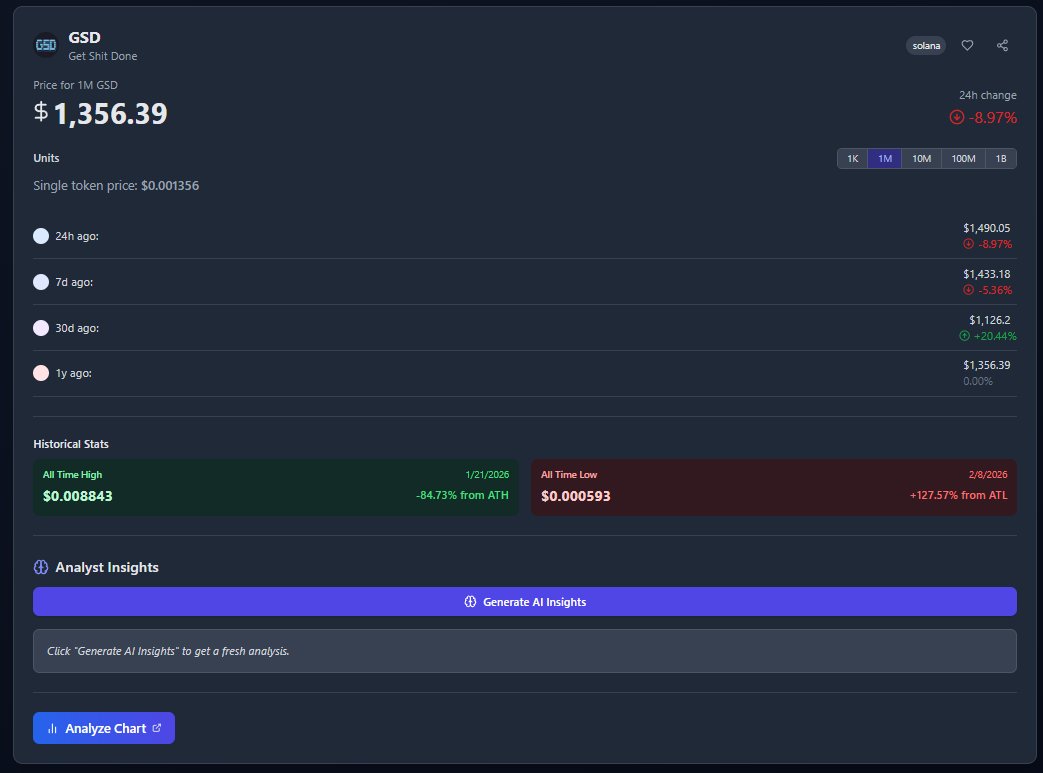Click +127.57% from ATL text

point(959,495)
